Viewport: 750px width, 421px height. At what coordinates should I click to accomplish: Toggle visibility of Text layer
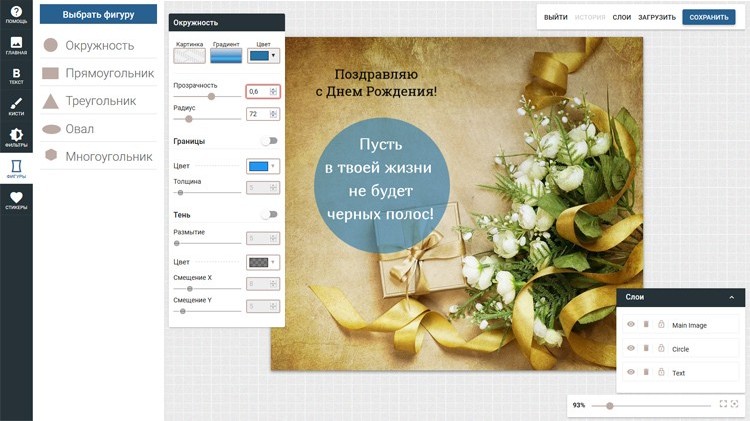point(631,372)
